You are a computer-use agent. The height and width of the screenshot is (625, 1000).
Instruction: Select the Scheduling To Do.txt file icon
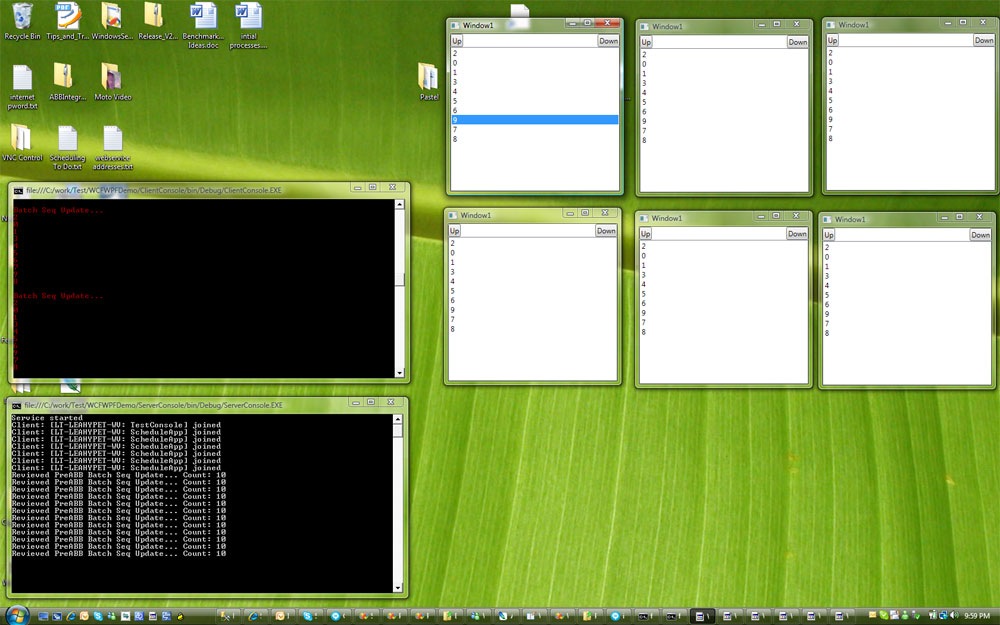coord(68,138)
